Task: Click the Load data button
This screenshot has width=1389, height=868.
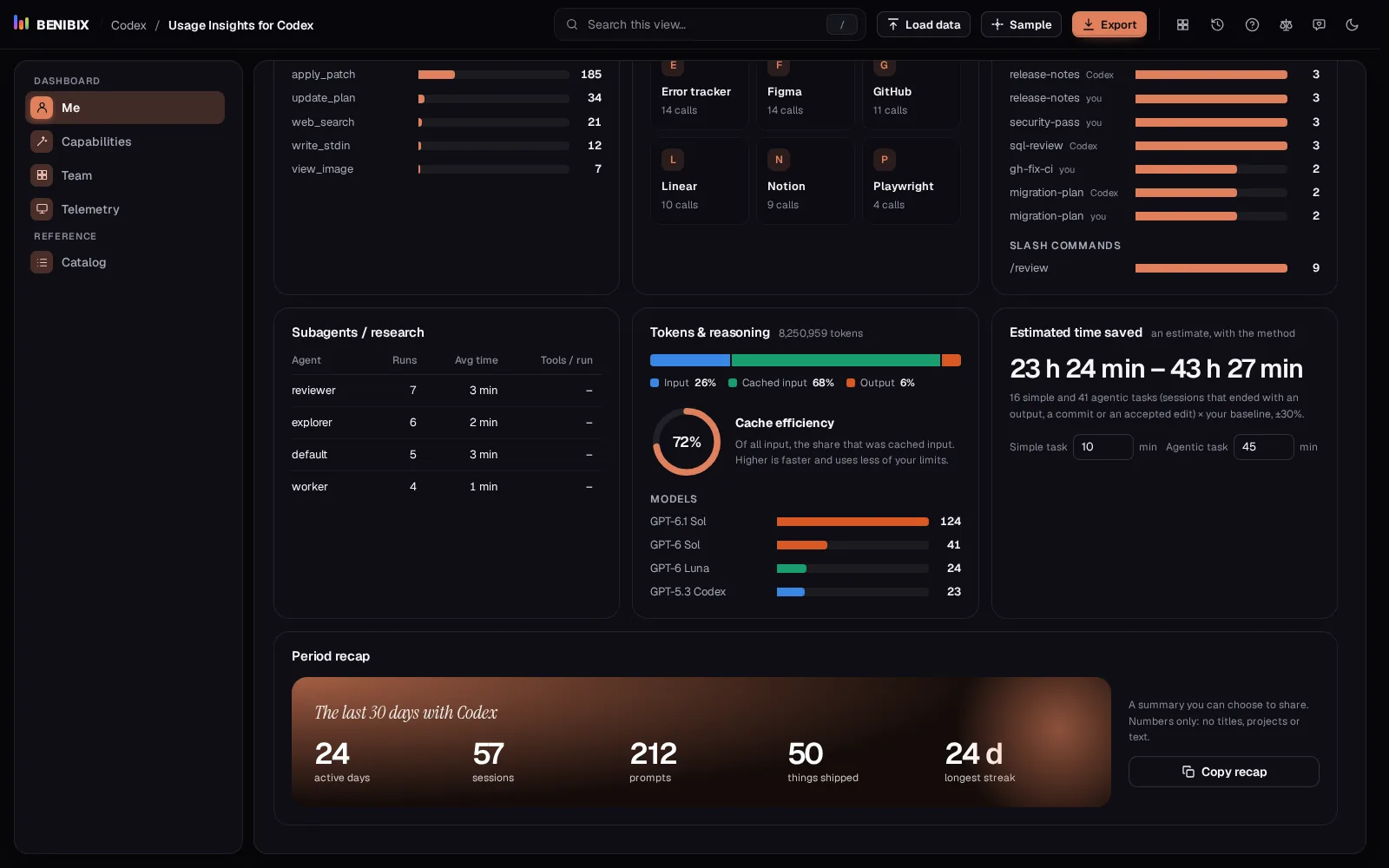Action: pos(924,24)
